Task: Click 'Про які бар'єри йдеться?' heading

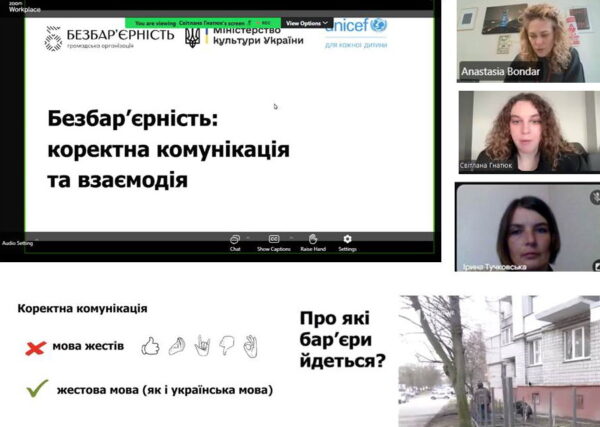Action: coord(342,339)
